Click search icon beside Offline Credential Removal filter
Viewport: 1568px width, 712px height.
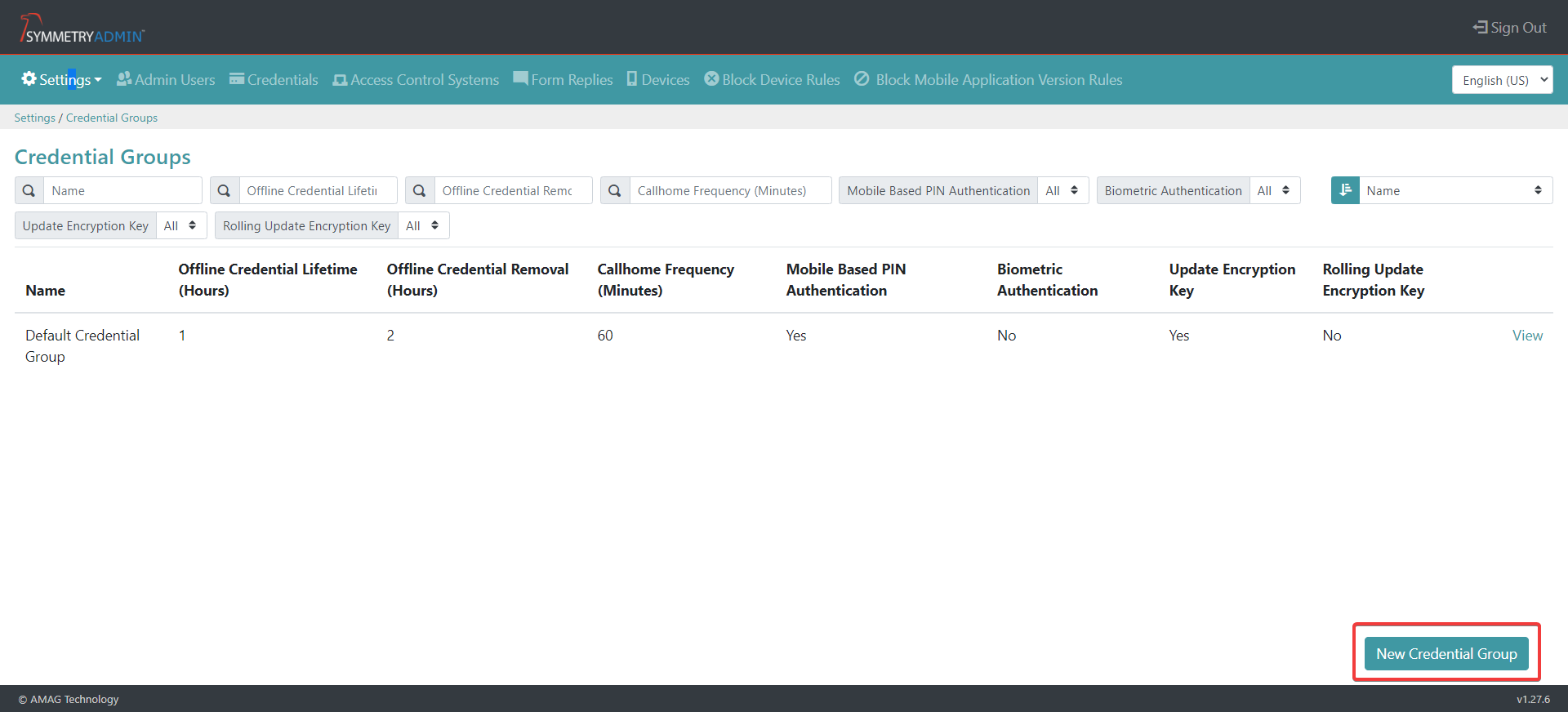(x=420, y=190)
